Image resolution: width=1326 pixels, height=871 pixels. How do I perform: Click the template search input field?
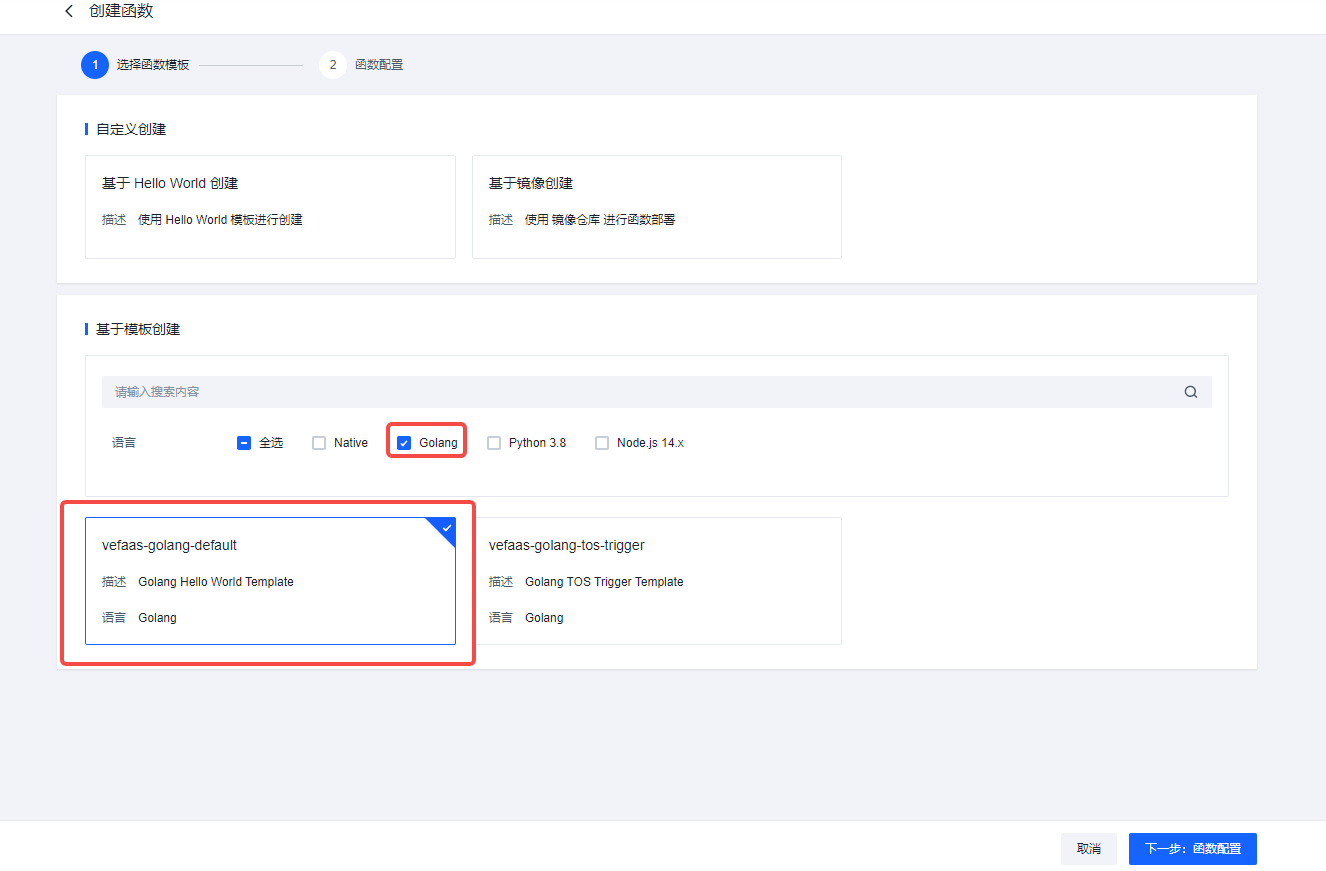pyautogui.click(x=640, y=392)
